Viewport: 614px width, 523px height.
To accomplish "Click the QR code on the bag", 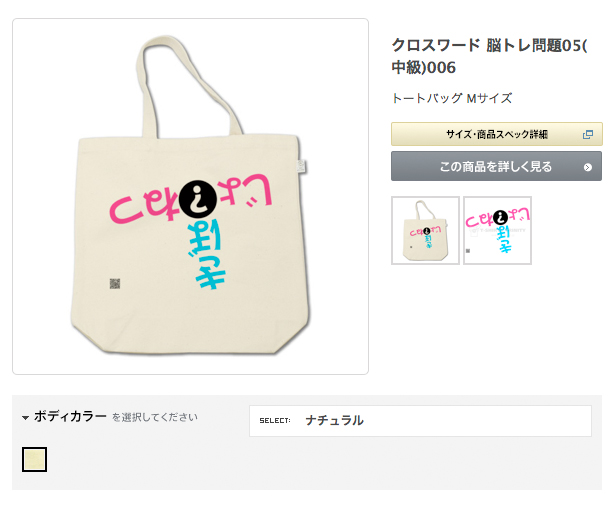I will (115, 283).
